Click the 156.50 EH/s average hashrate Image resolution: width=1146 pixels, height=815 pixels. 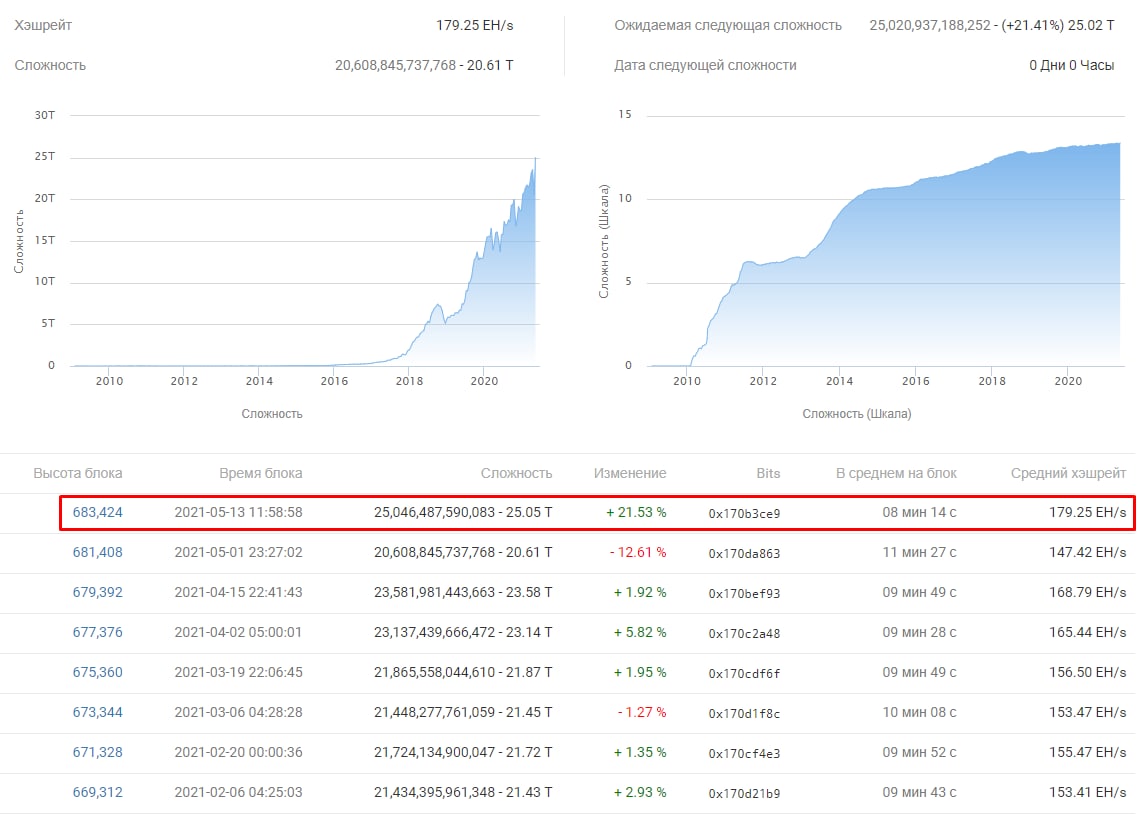point(1088,672)
